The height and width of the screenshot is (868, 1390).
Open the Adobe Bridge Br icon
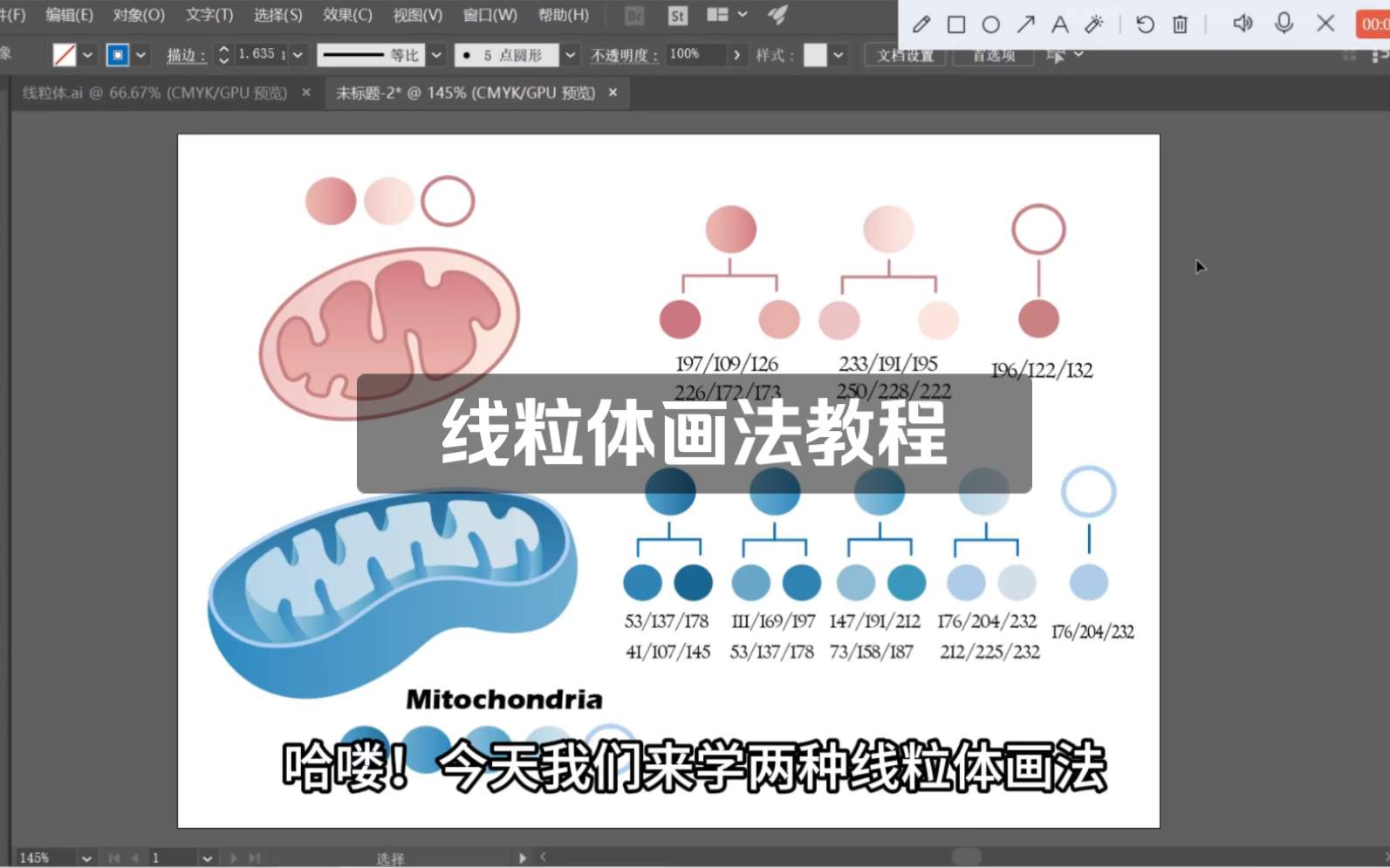634,16
